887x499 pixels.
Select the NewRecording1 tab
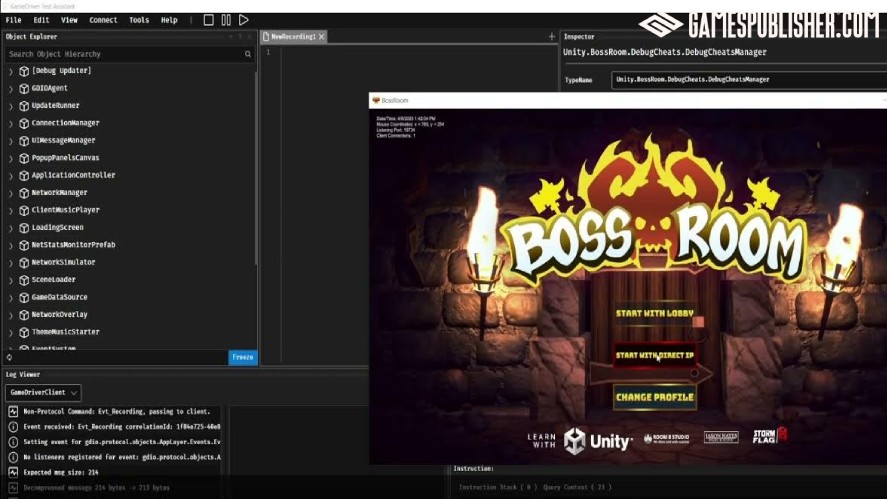point(293,37)
